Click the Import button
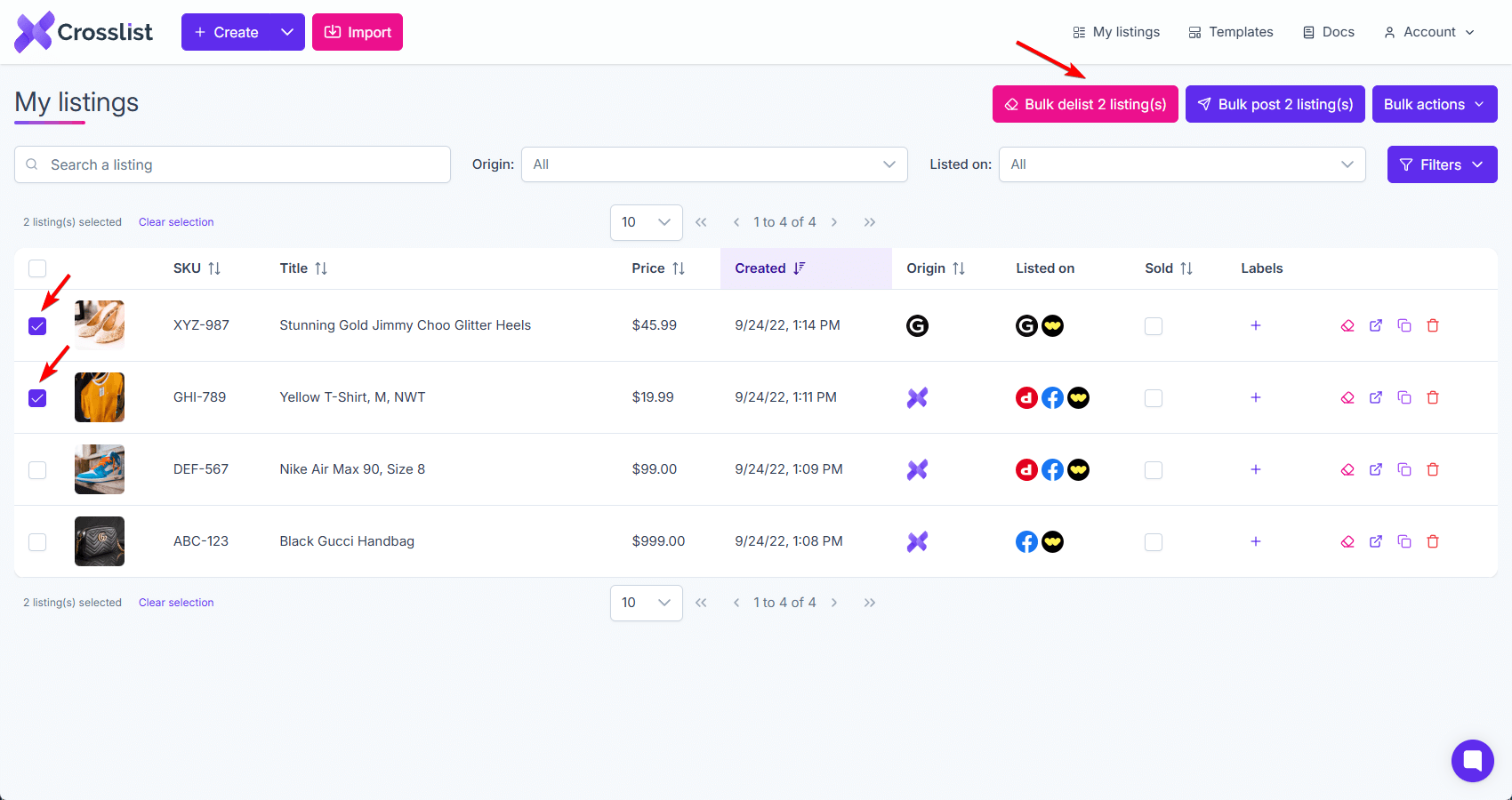This screenshot has height=800, width=1512. 358,32
